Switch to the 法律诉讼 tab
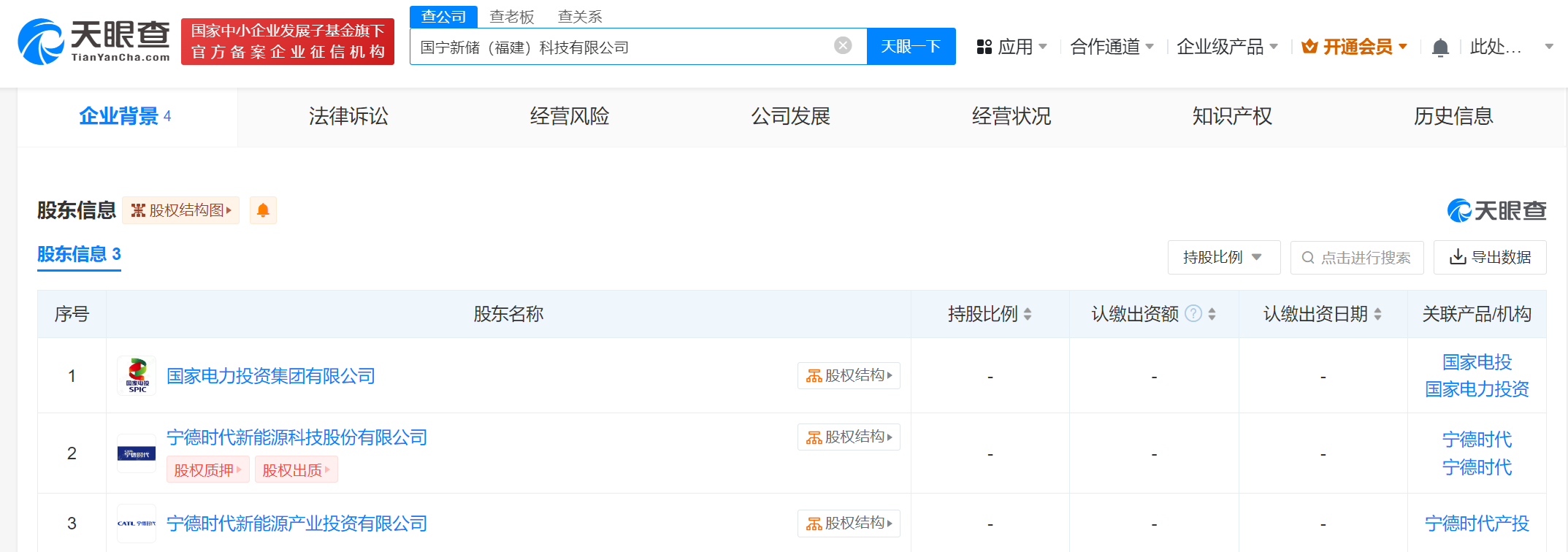 click(348, 116)
